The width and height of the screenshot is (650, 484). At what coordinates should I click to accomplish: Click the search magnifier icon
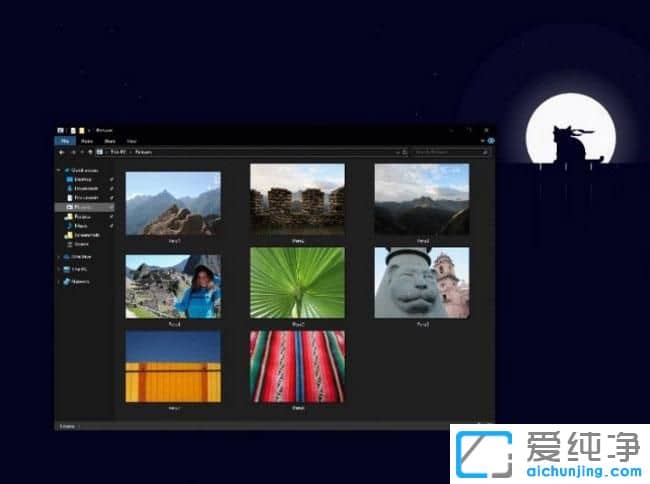(x=485, y=152)
